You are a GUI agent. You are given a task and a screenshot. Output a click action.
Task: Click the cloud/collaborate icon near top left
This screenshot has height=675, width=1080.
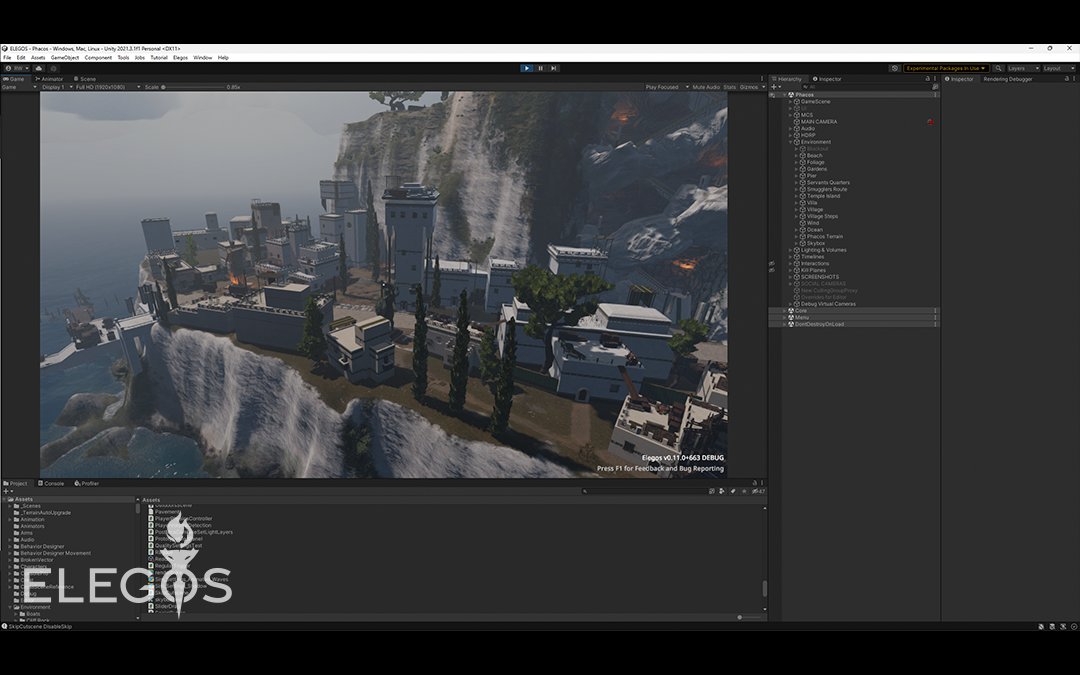click(x=39, y=67)
